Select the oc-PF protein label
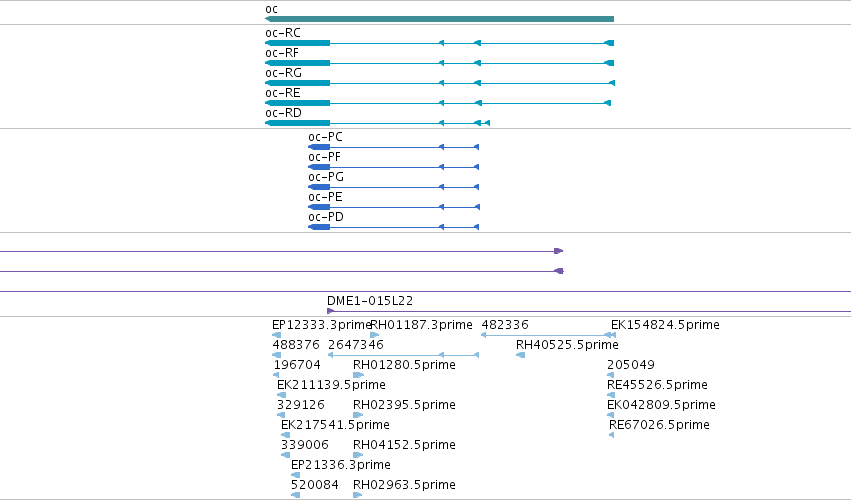The image size is (851, 500). (325, 157)
